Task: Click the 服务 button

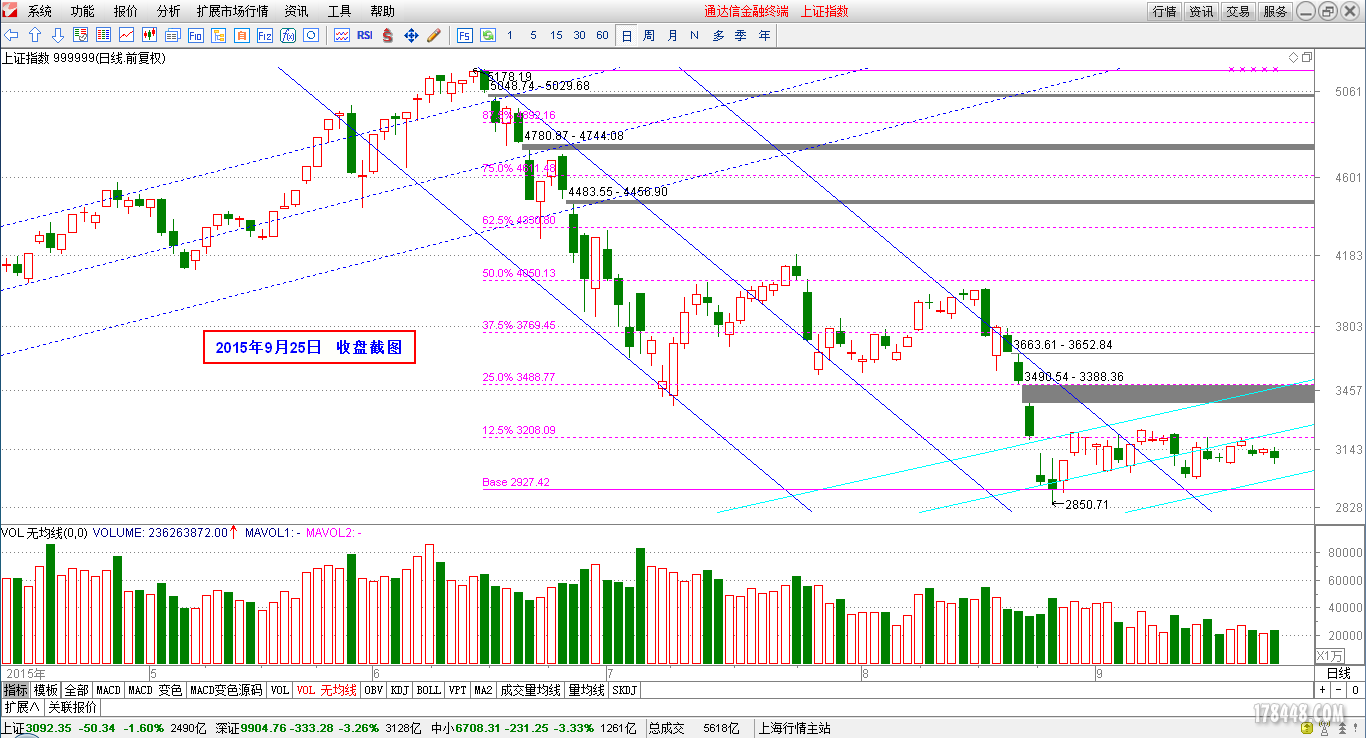Action: click(x=1275, y=11)
